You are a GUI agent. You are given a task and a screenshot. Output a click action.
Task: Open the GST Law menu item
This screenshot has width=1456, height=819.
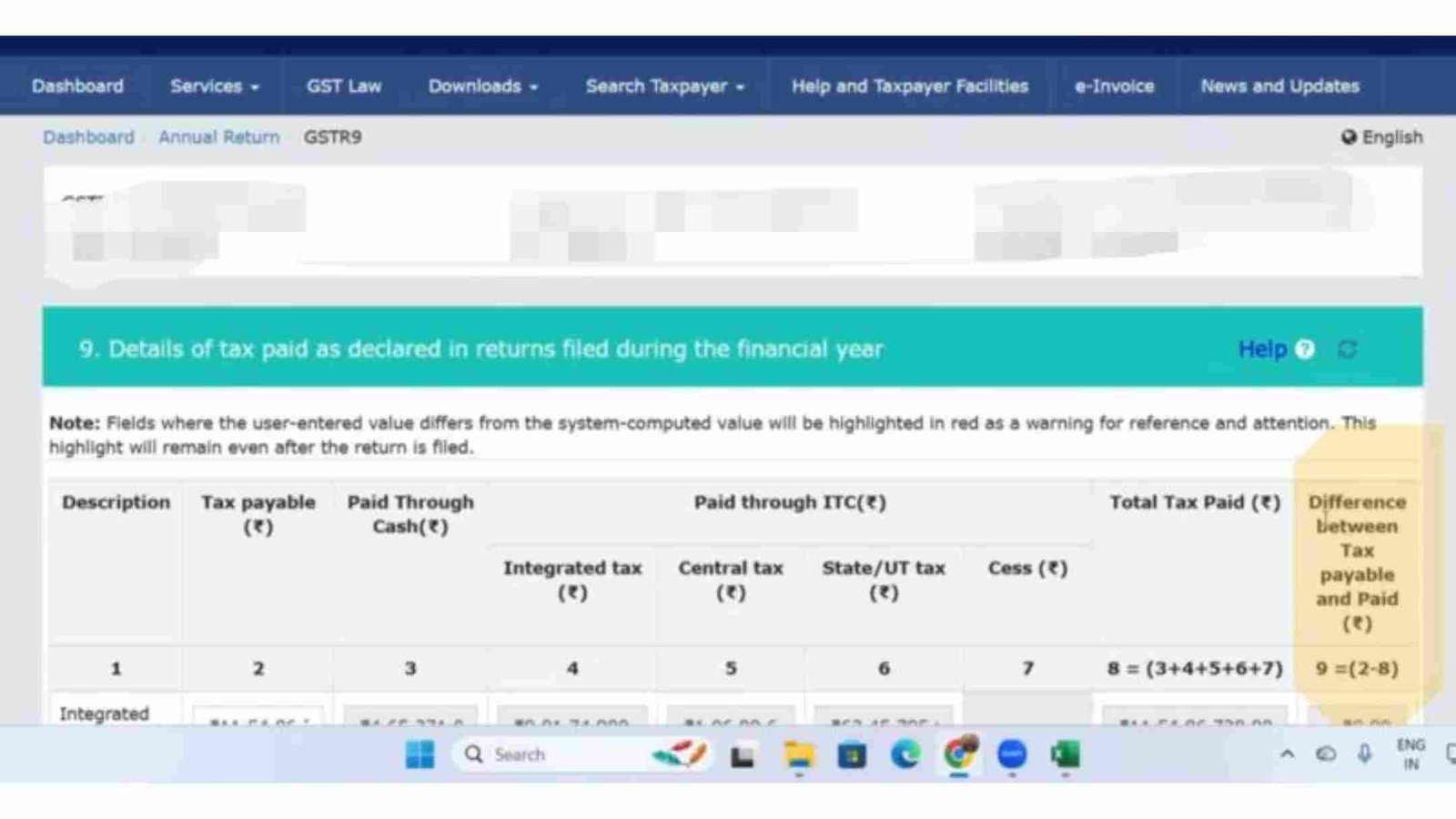coord(343,86)
